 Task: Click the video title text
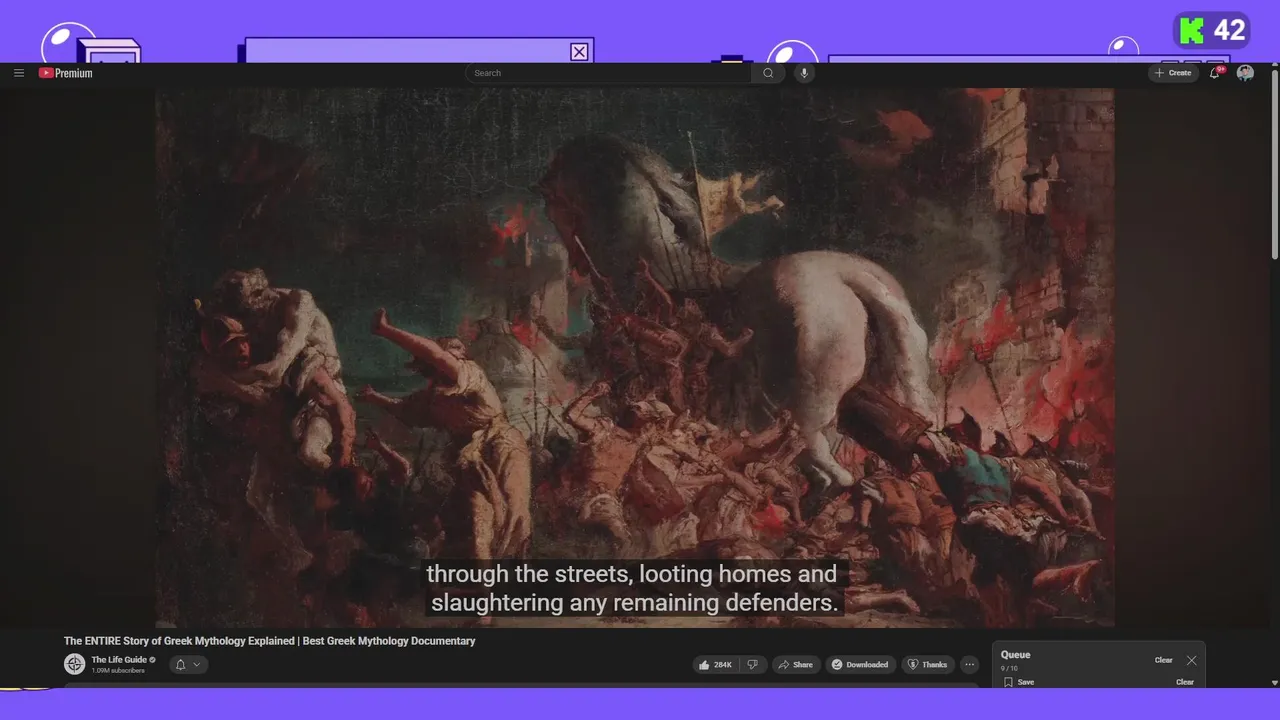point(270,641)
